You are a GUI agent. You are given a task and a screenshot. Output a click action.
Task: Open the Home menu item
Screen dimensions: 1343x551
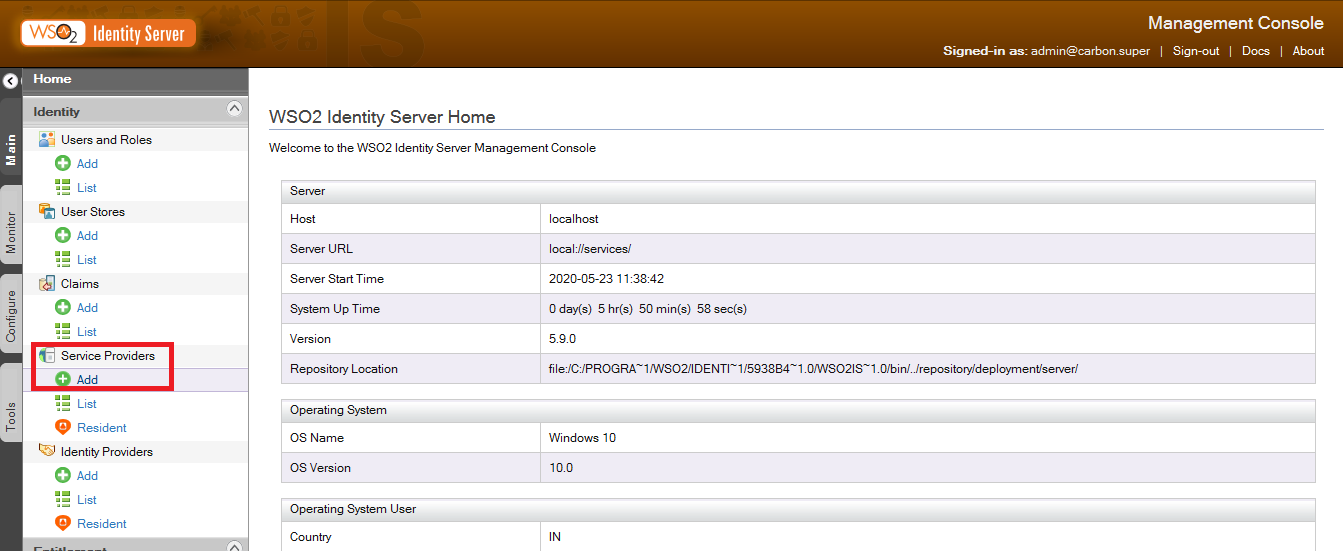[53, 79]
